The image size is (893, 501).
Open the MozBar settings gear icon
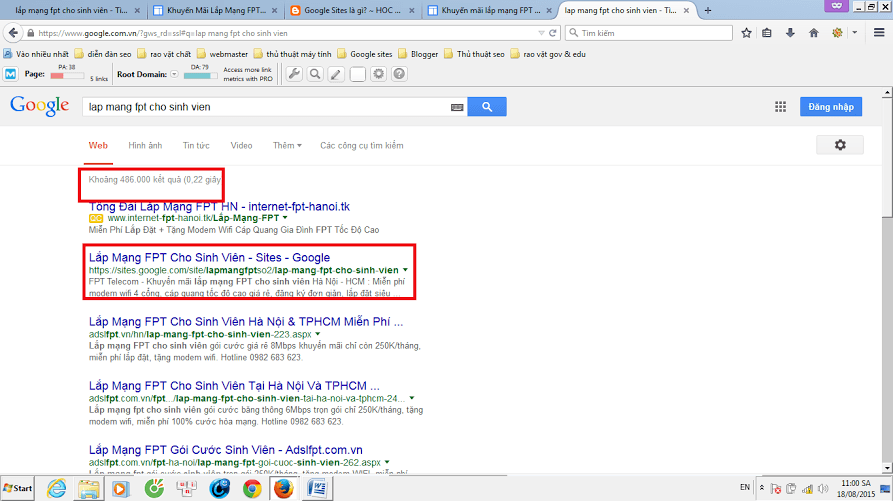pos(378,74)
